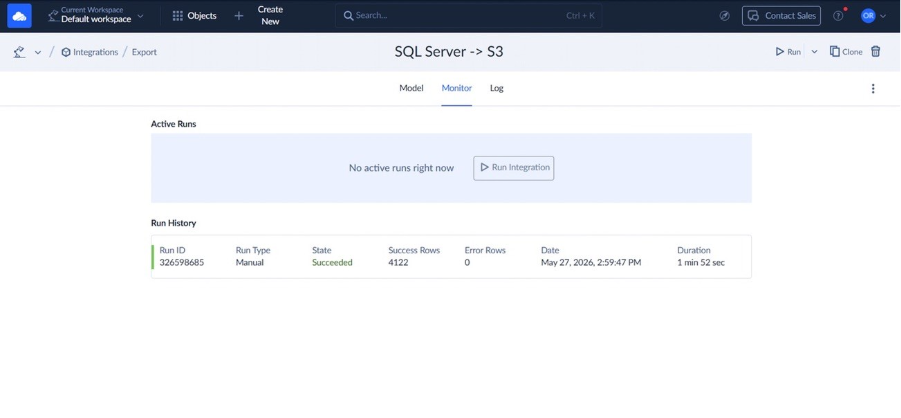Image resolution: width=901 pixels, height=418 pixels.
Task: Open the Log tab
Action: [497, 88]
